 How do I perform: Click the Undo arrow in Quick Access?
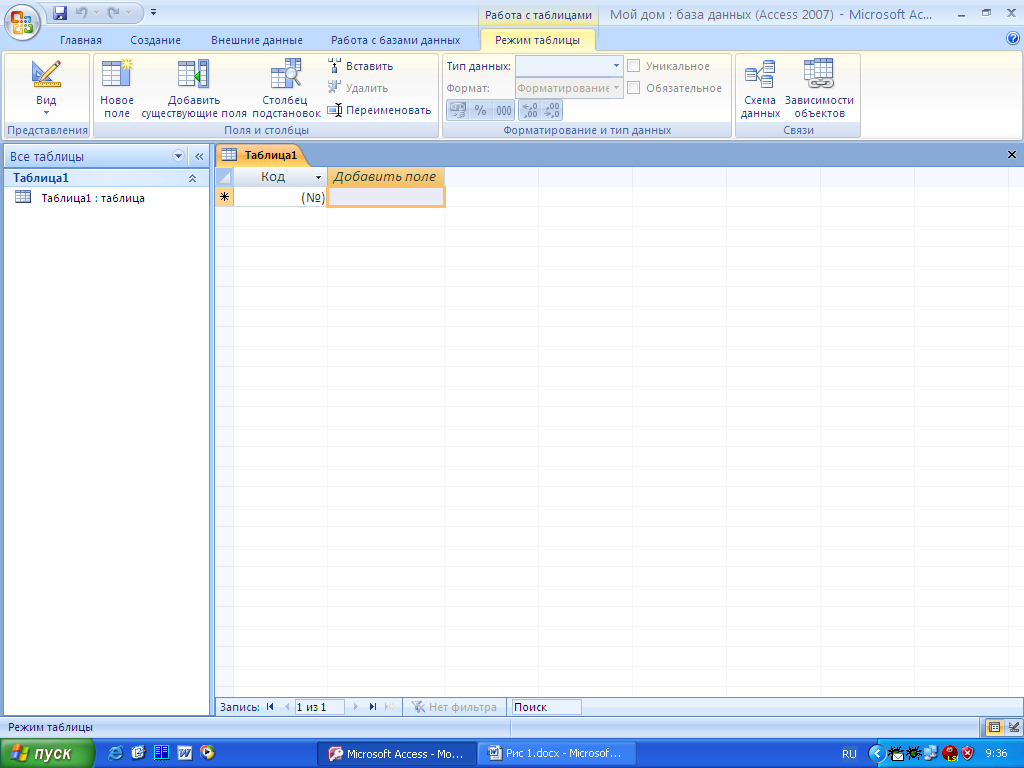81,12
